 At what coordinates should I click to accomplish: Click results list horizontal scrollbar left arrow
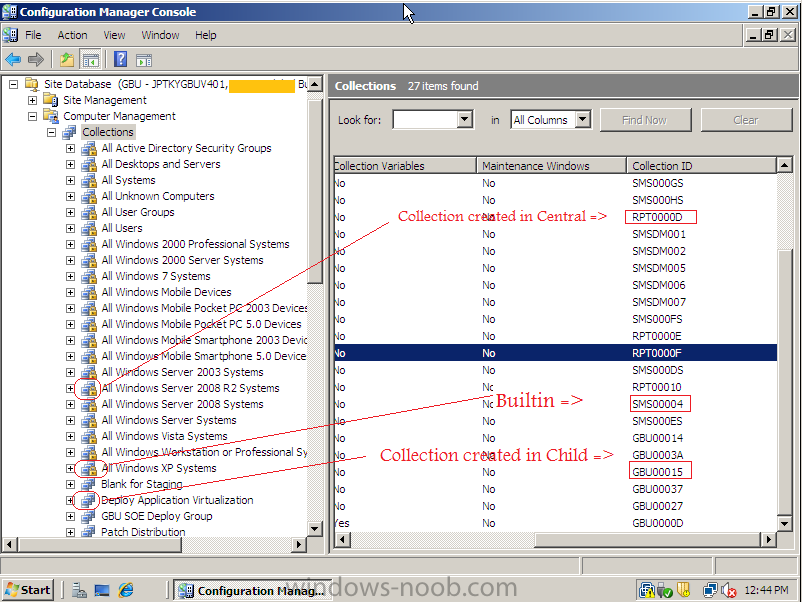click(x=342, y=540)
